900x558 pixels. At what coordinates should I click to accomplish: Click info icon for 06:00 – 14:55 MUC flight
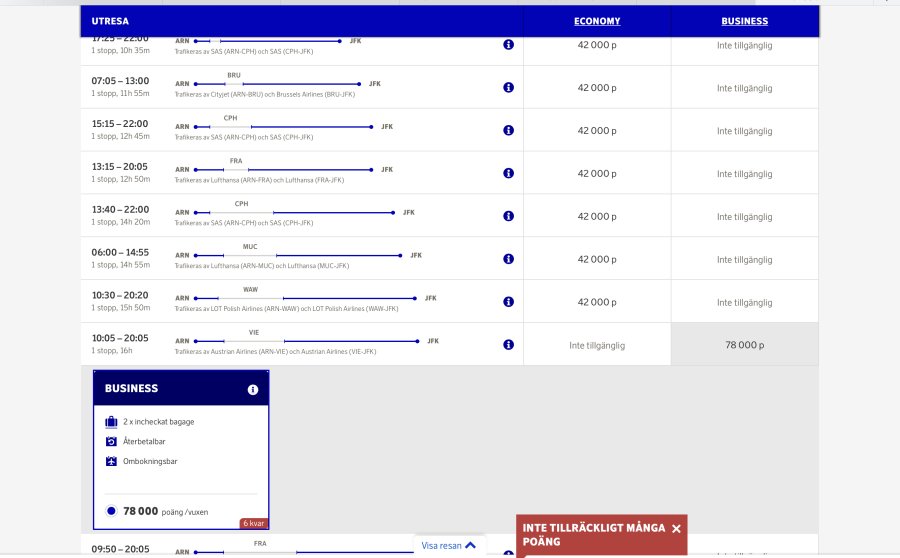[x=508, y=259]
